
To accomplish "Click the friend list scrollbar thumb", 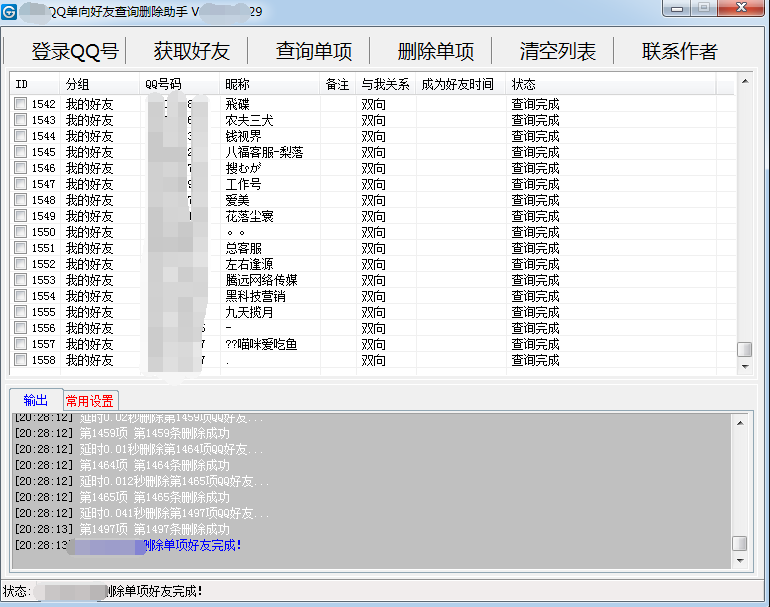I will (745, 349).
